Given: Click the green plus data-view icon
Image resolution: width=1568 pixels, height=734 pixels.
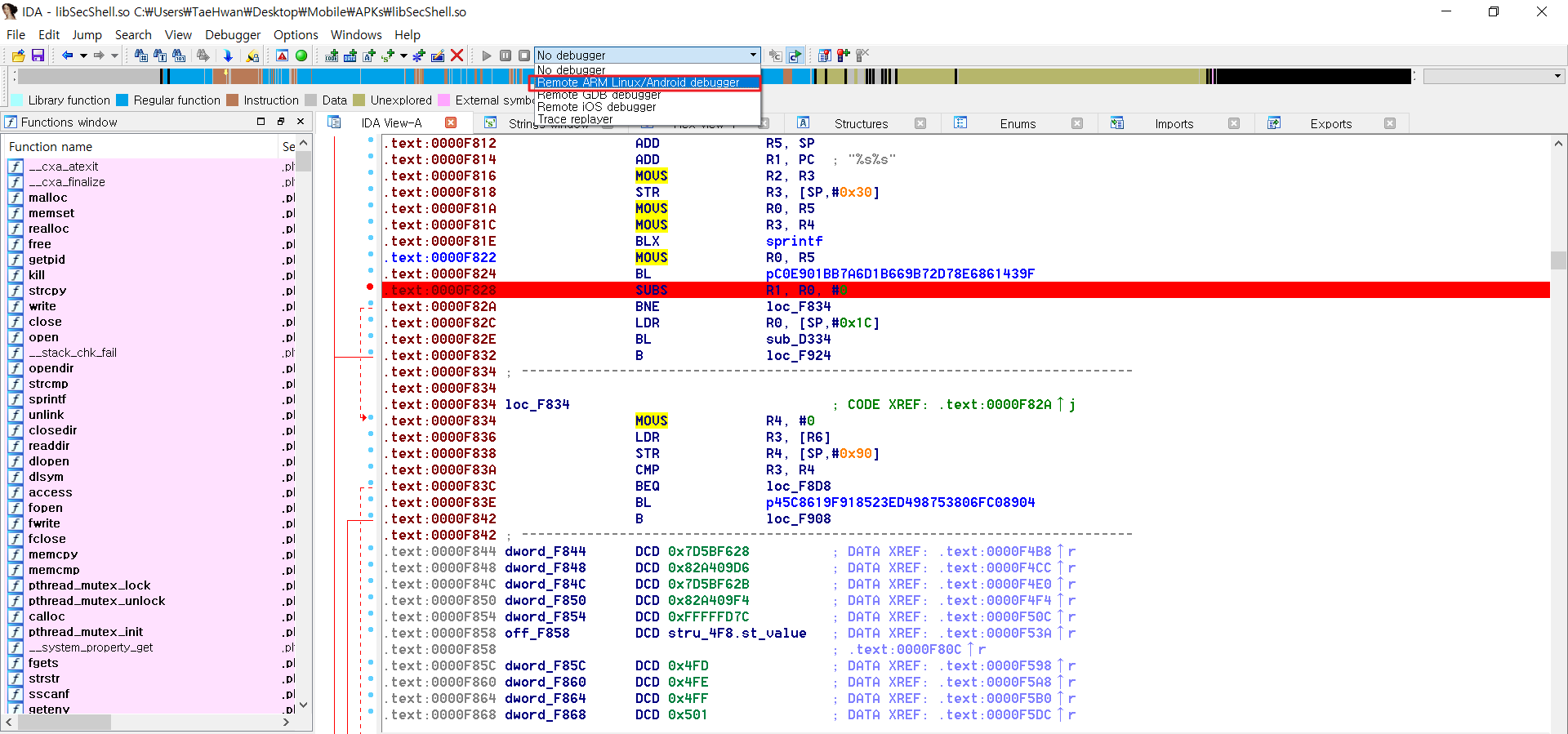Looking at the screenshot, I should coord(350,56).
